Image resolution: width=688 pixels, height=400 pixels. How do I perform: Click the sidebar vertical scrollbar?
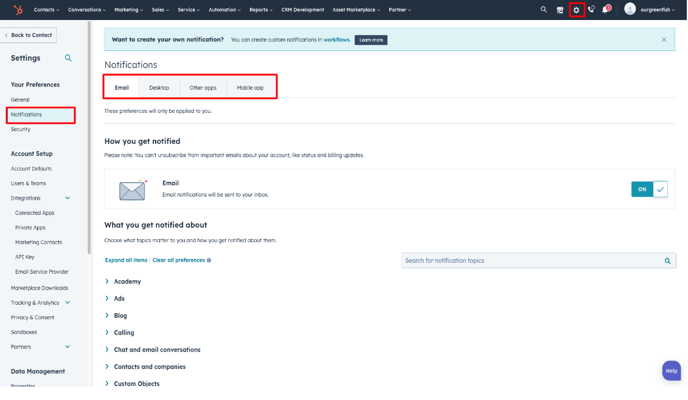click(89, 138)
